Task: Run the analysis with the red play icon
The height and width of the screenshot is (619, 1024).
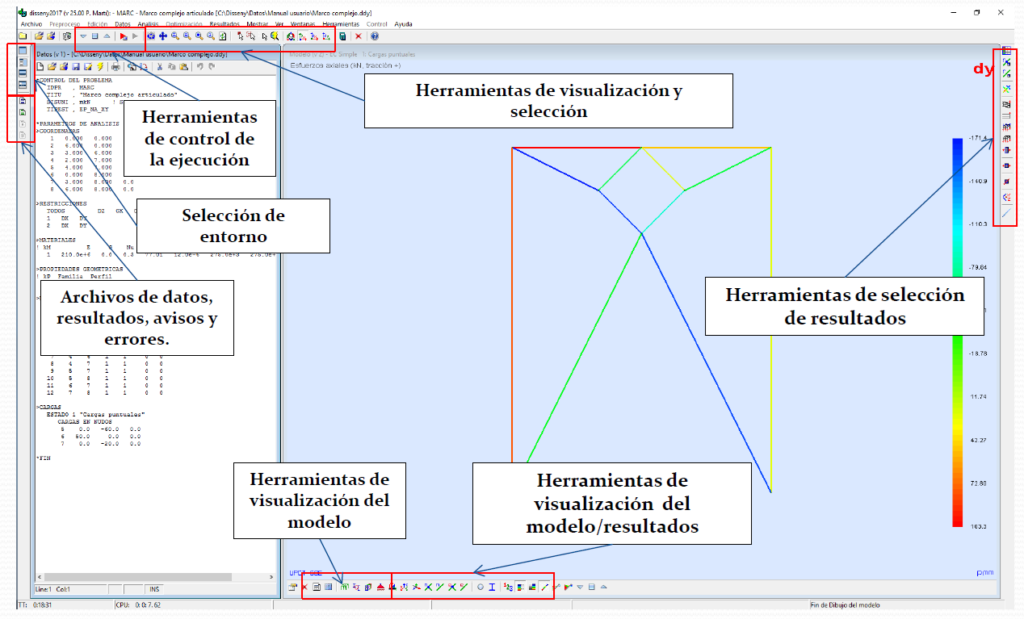Action: click(122, 36)
